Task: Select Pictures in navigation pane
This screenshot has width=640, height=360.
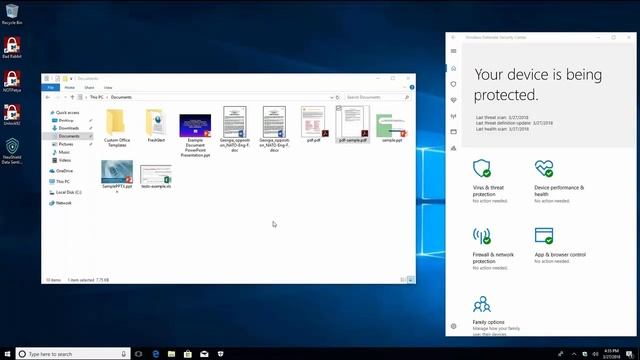Action: coord(66,144)
